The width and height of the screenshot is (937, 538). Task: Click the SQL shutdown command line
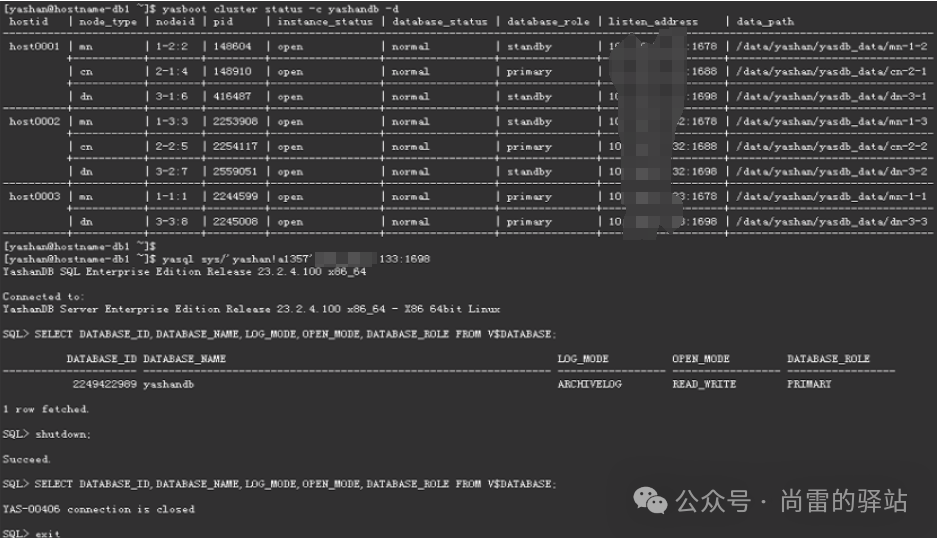click(x=47, y=434)
